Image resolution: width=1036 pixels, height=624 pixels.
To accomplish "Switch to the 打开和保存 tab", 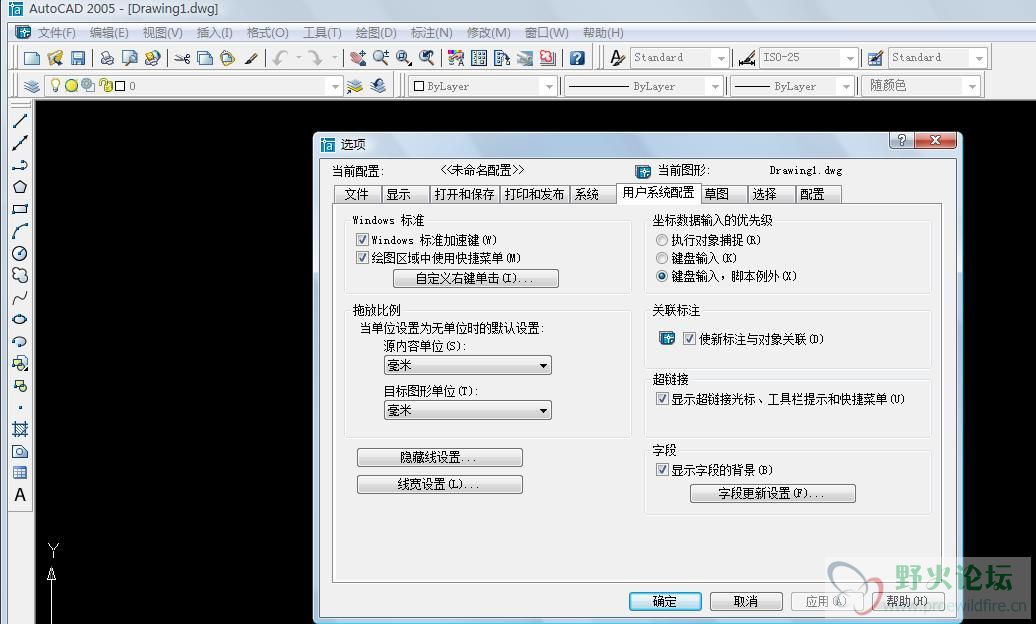I will click(x=464, y=194).
